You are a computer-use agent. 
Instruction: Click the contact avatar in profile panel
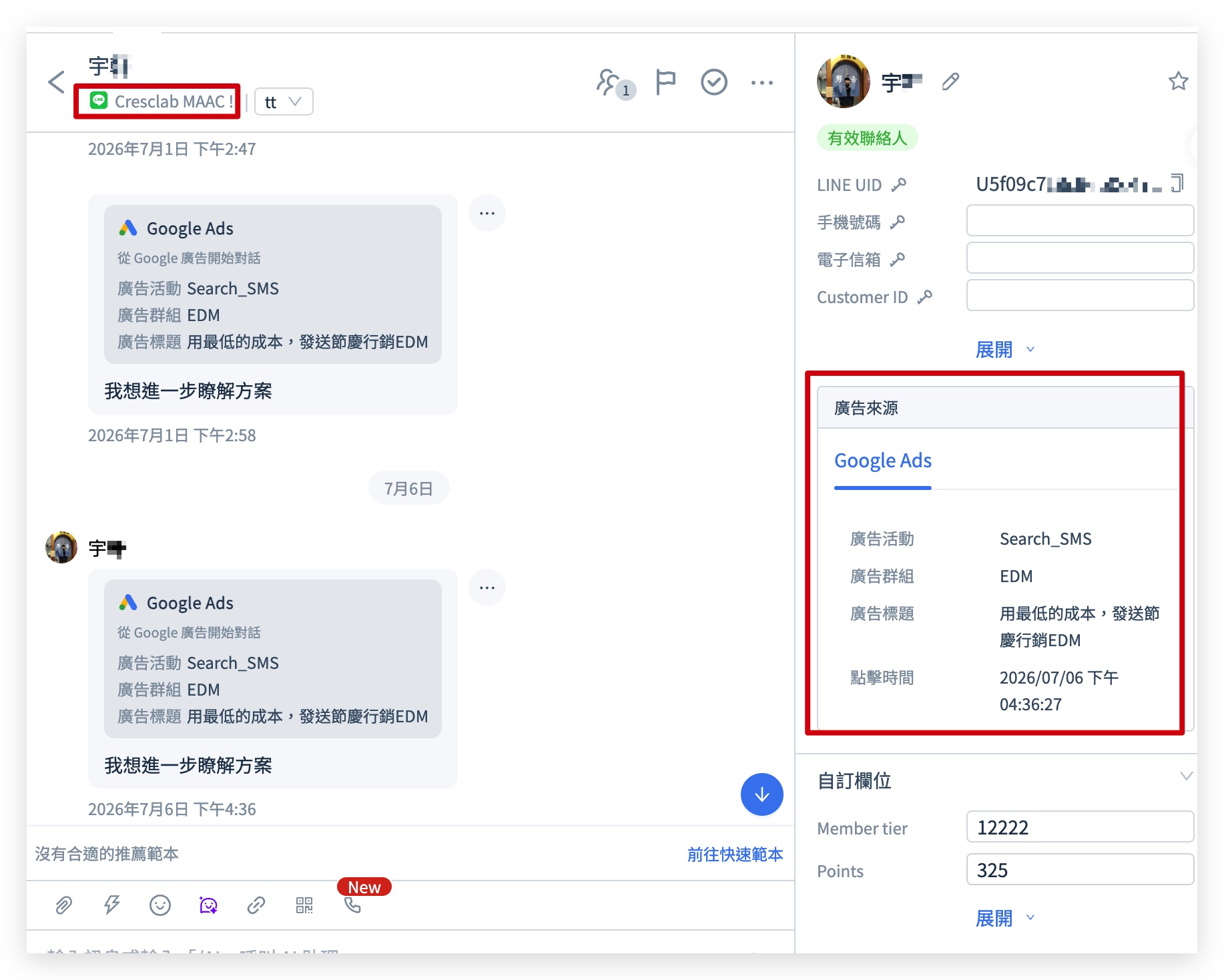tap(844, 81)
